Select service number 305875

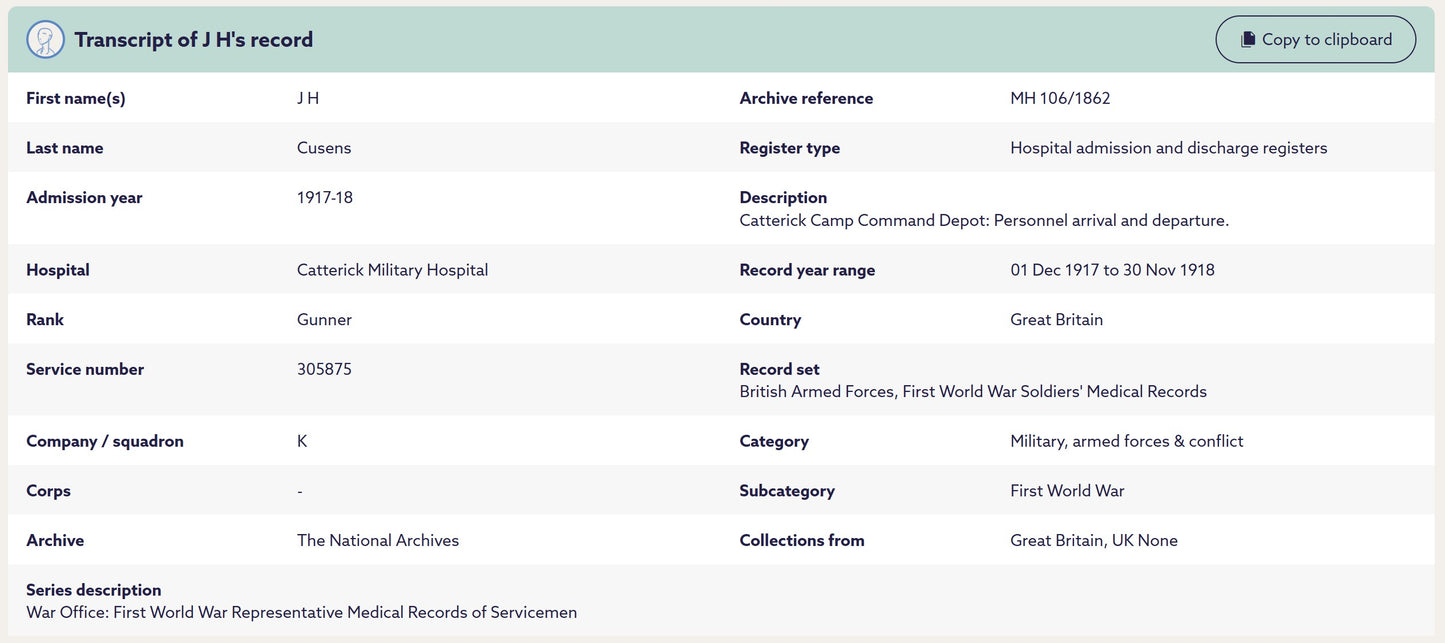[324, 369]
